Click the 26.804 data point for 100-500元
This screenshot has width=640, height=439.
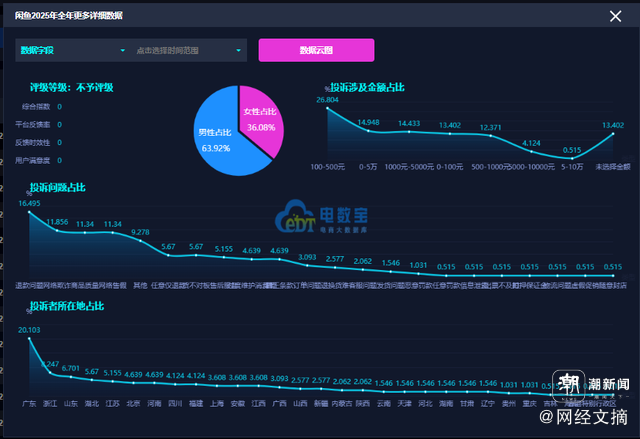coord(327,108)
